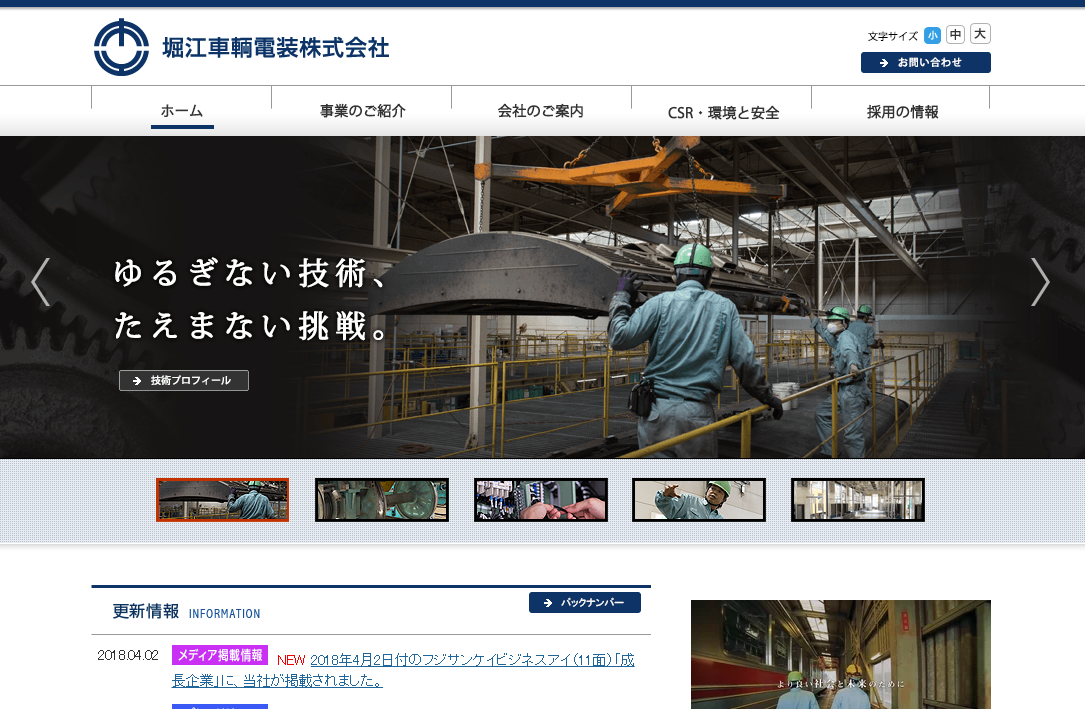This screenshot has width=1085, height=709.
Task: Go to 会社のご案内 page
Action: [x=541, y=111]
